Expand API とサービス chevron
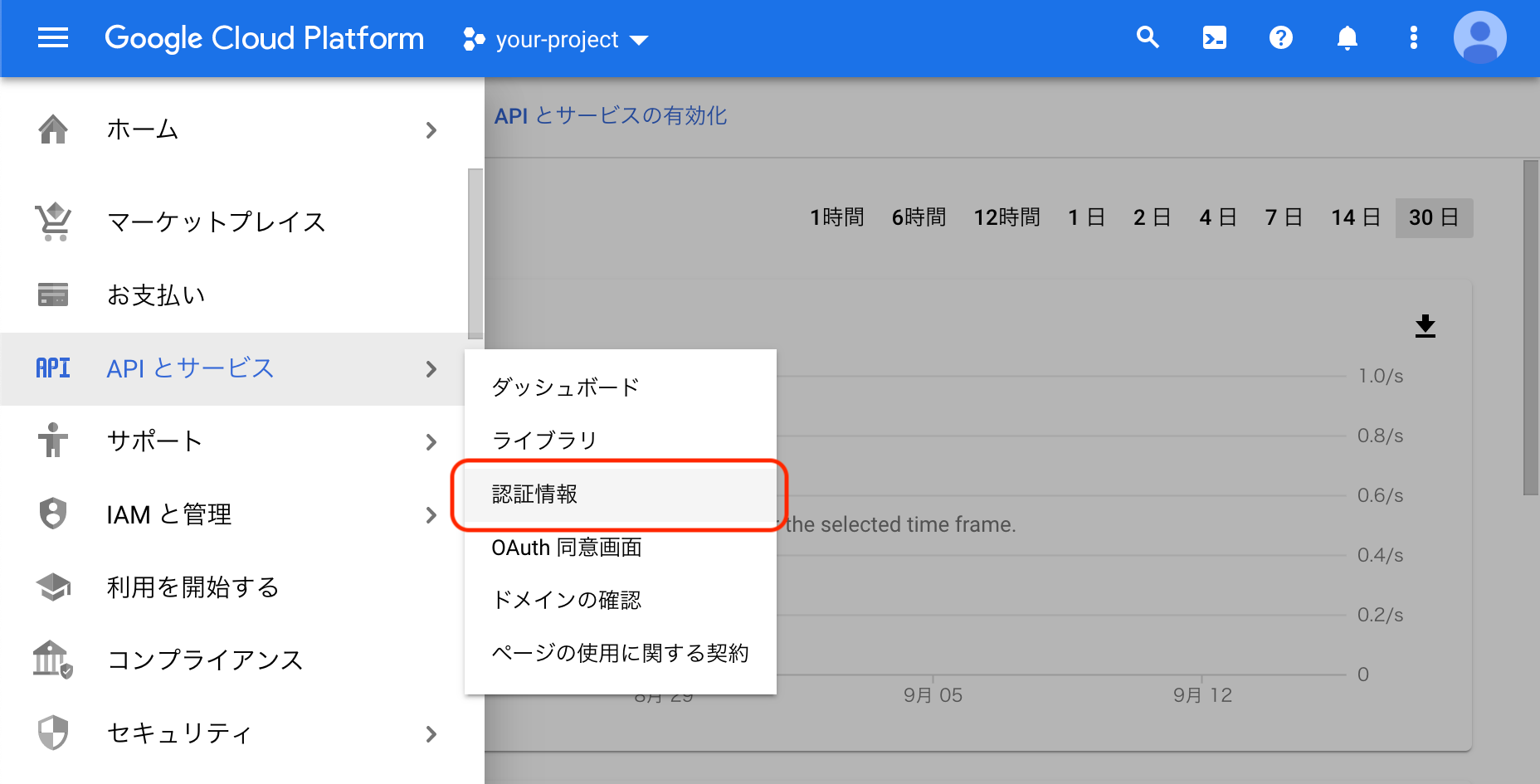 (x=431, y=369)
